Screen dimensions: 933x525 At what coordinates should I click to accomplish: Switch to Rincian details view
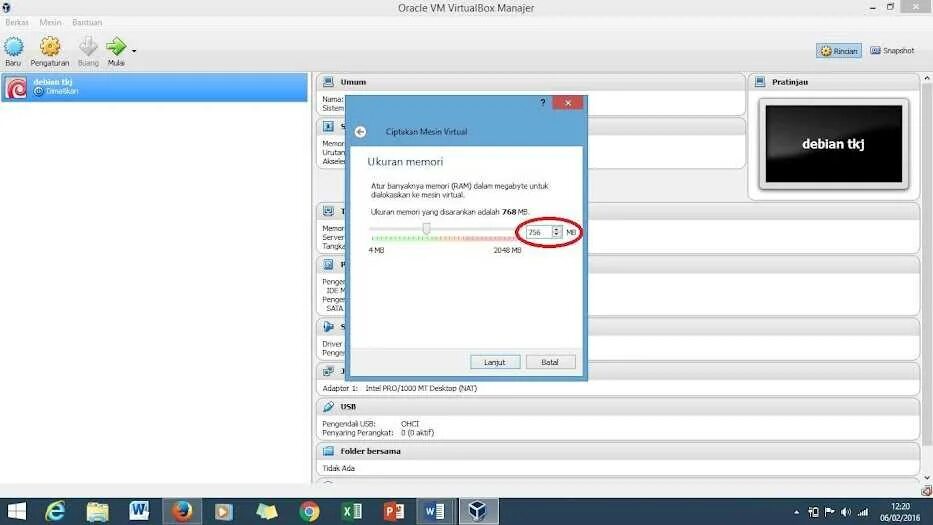tap(839, 51)
